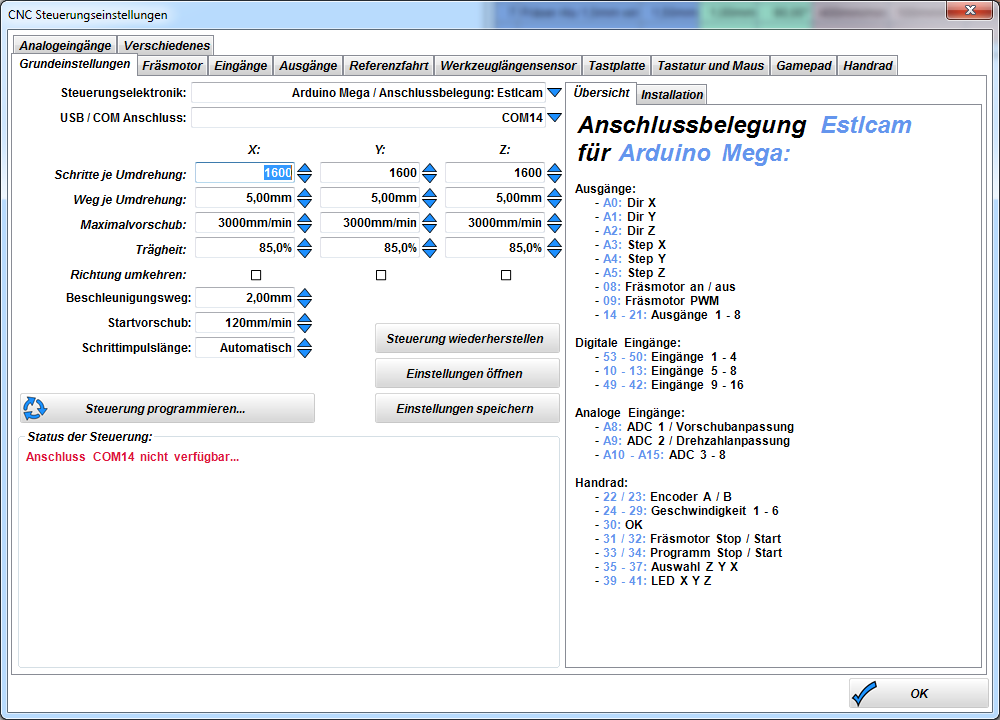Click the stepper arrows for Schritte je Umdrehung Y

pyautogui.click(x=430, y=173)
